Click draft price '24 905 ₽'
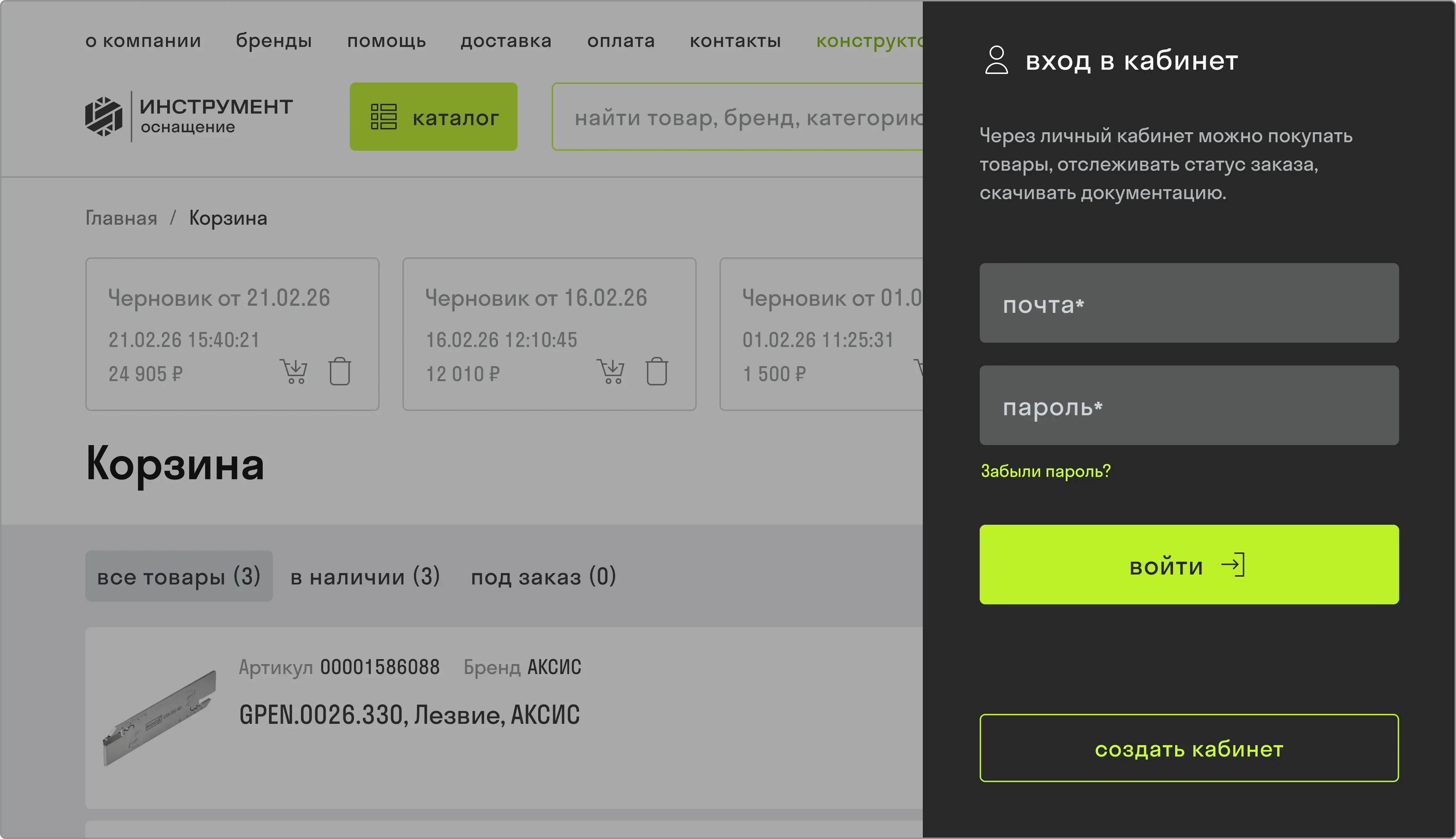 pos(146,374)
